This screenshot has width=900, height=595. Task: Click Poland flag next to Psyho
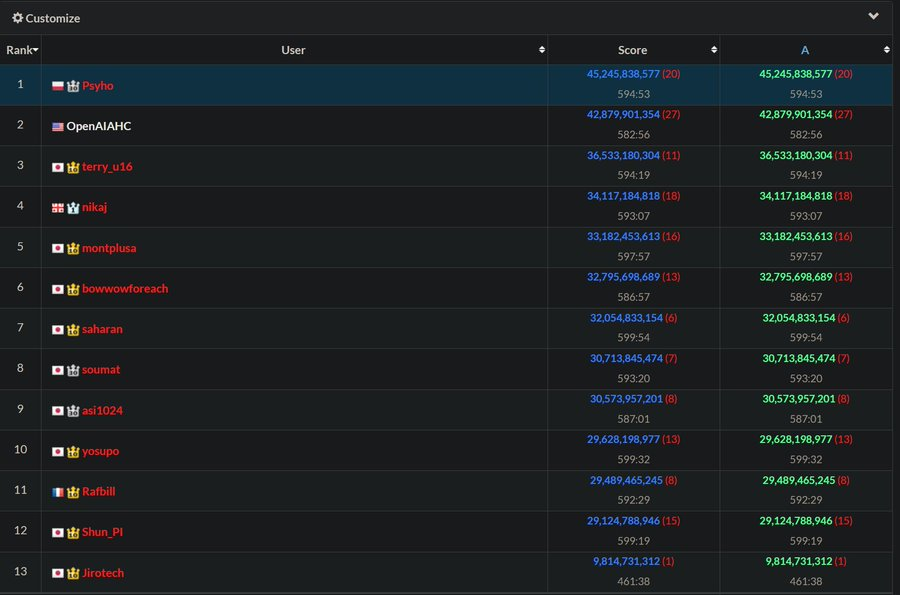pyautogui.click(x=57, y=86)
